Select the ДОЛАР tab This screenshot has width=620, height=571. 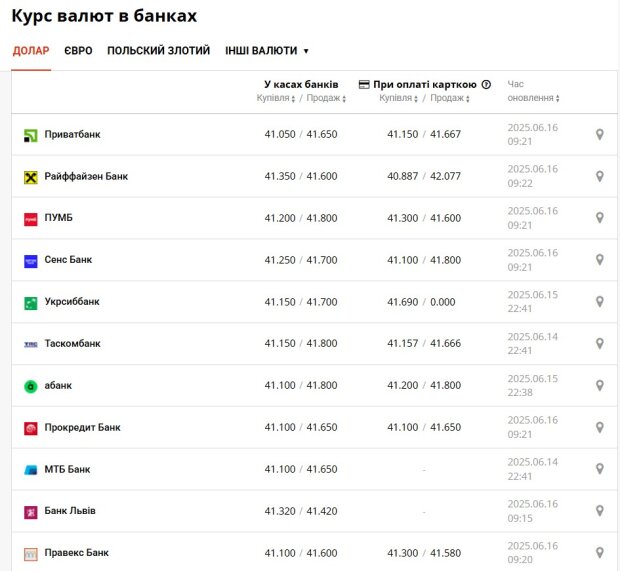coord(31,51)
